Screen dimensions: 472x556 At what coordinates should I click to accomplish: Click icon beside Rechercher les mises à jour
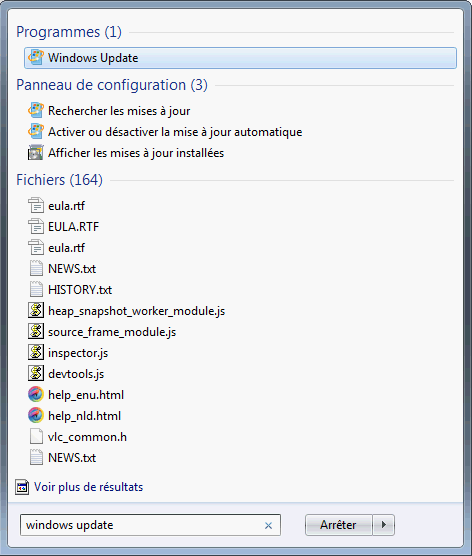click(x=36, y=110)
